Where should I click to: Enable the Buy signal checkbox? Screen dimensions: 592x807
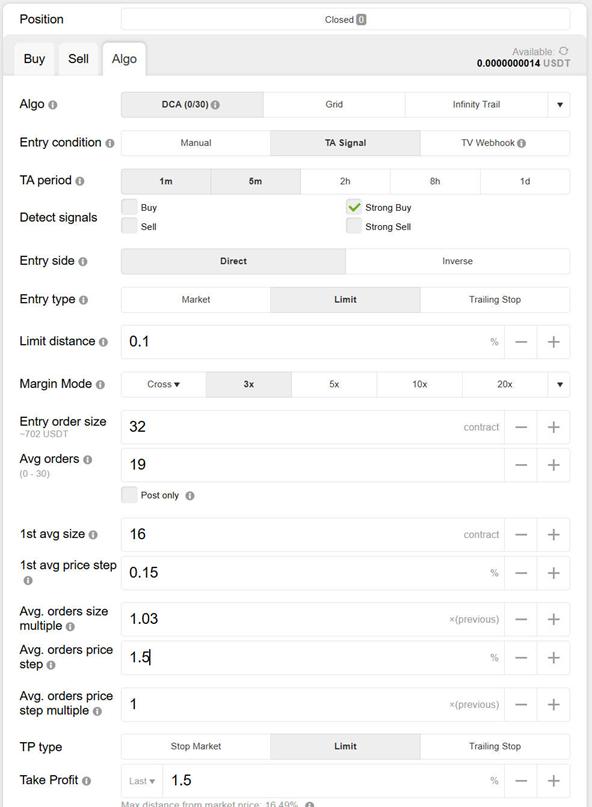click(x=129, y=207)
